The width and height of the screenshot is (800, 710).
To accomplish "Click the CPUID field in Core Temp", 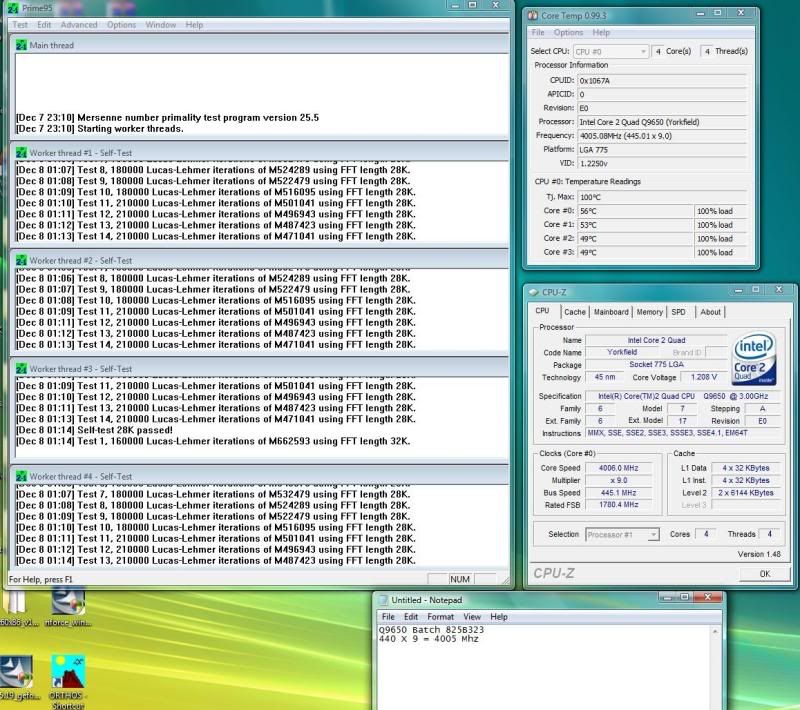I will click(x=662, y=81).
